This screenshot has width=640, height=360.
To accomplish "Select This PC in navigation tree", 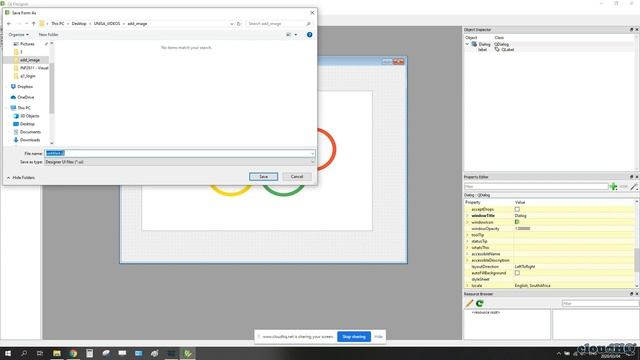I will pyautogui.click(x=24, y=108).
